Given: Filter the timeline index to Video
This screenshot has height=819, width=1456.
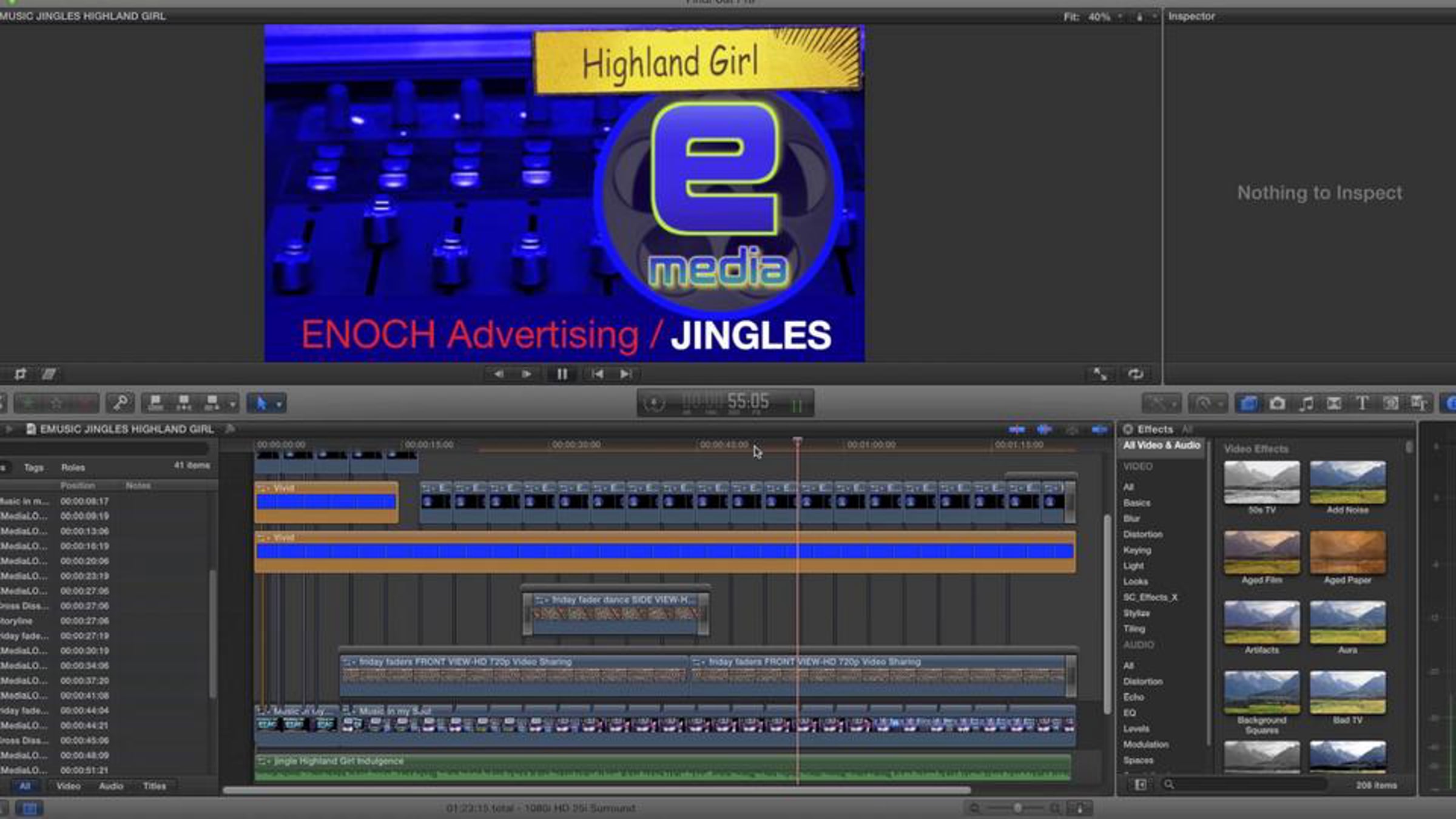Looking at the screenshot, I should 68,786.
